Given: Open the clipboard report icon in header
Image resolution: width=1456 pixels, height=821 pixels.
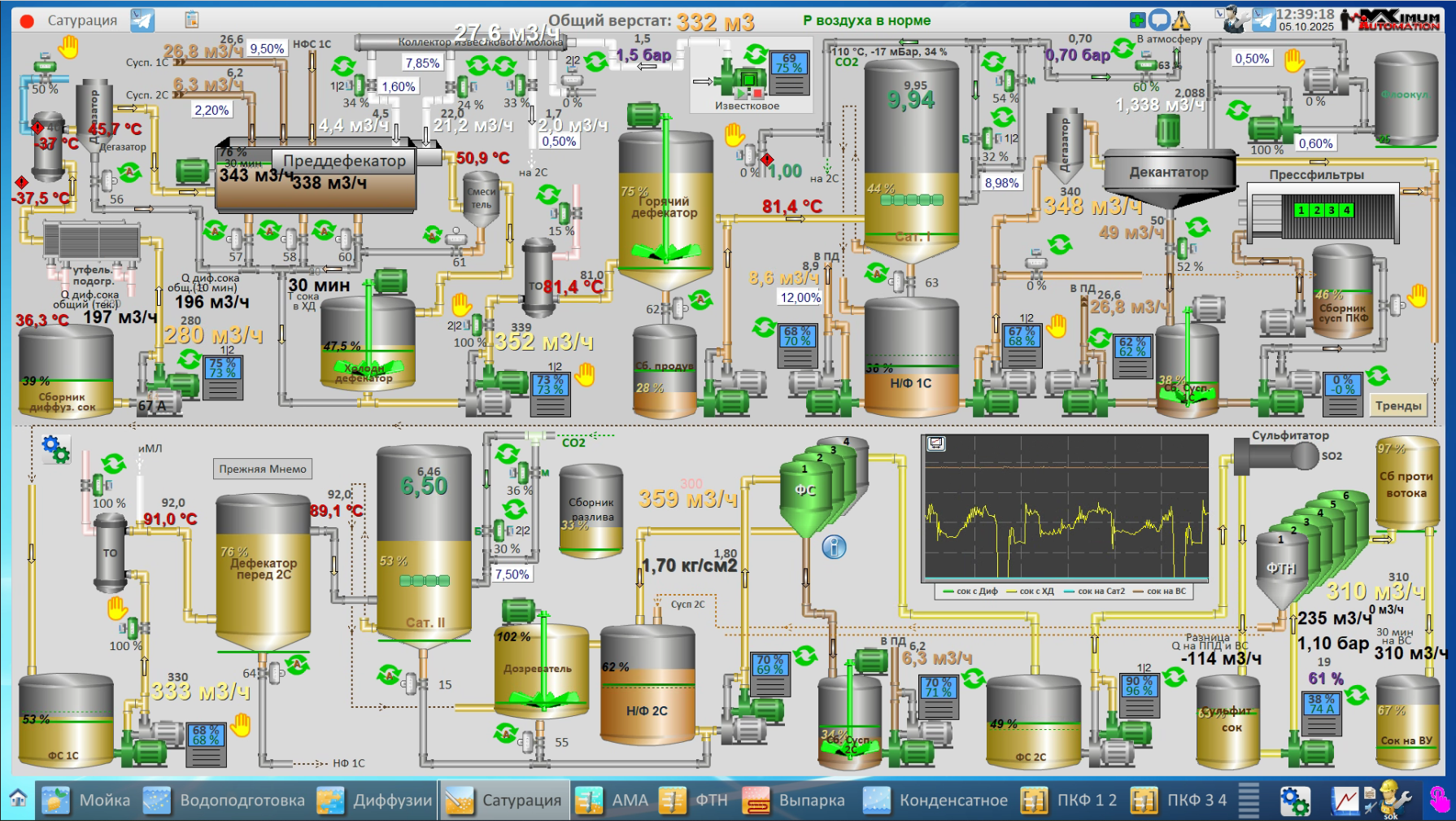Looking at the screenshot, I should 192,20.
